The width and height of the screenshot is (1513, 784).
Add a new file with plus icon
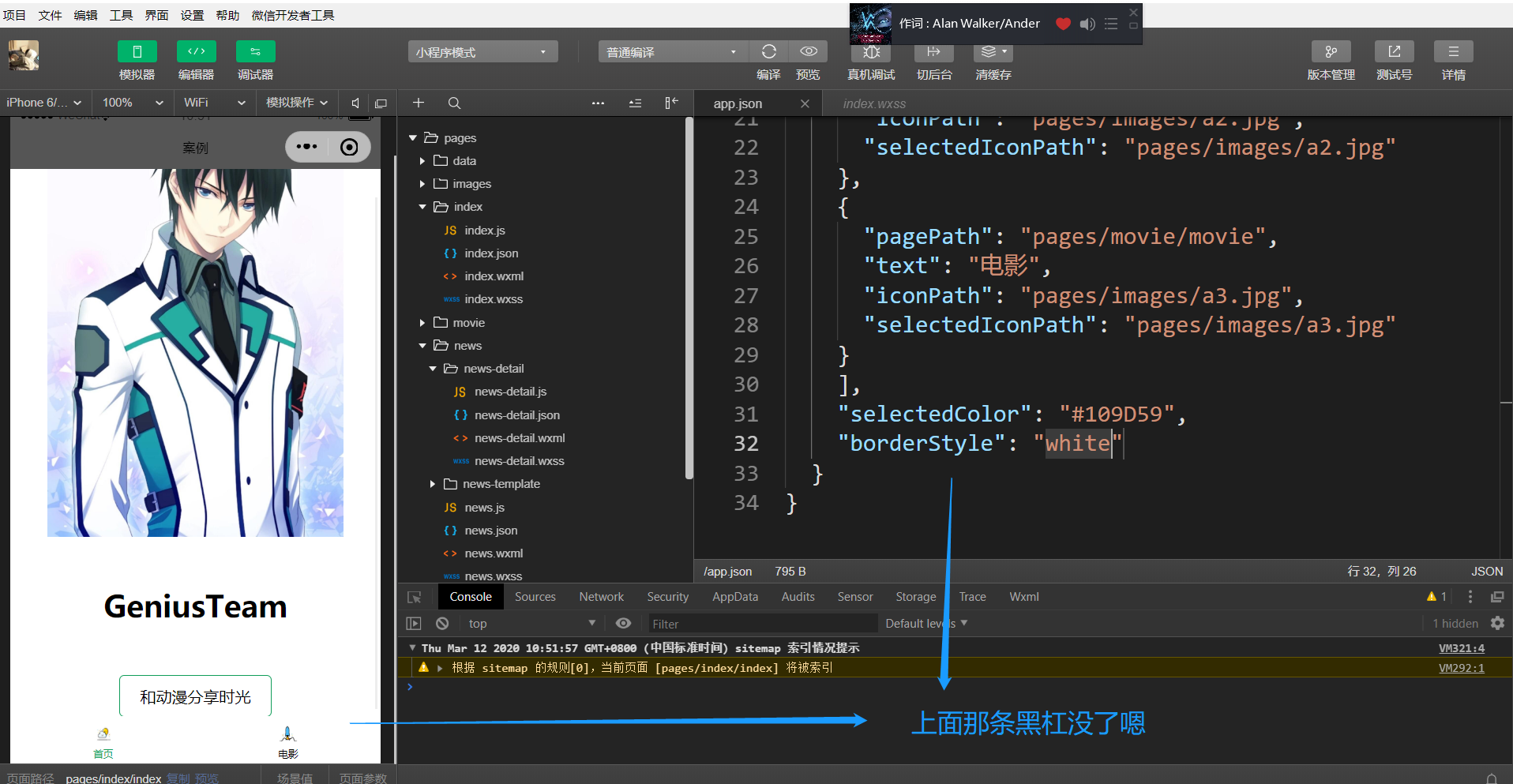point(419,103)
